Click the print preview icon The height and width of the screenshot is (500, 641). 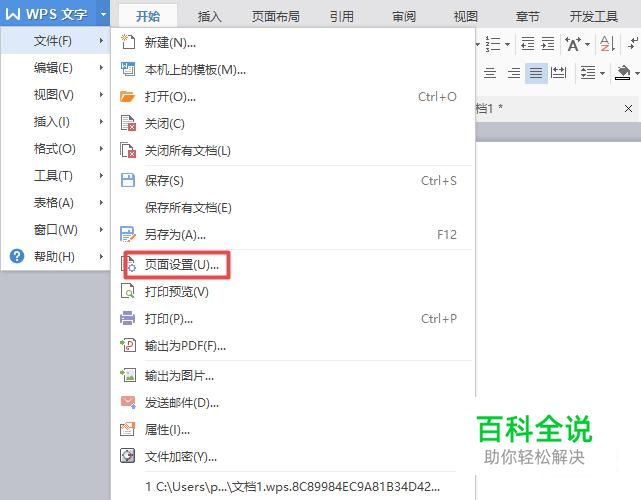click(128, 291)
